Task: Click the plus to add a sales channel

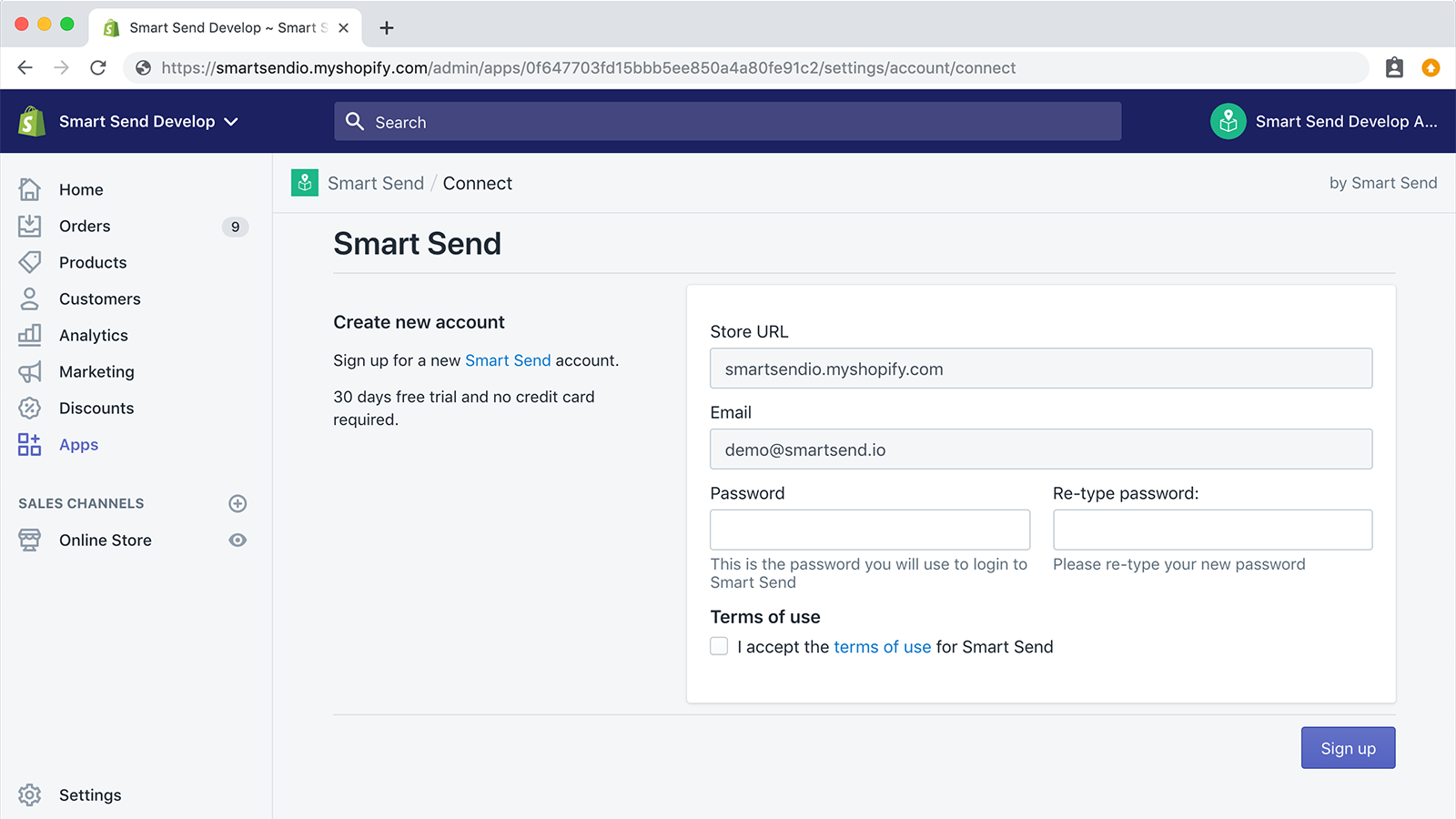Action: 238,503
